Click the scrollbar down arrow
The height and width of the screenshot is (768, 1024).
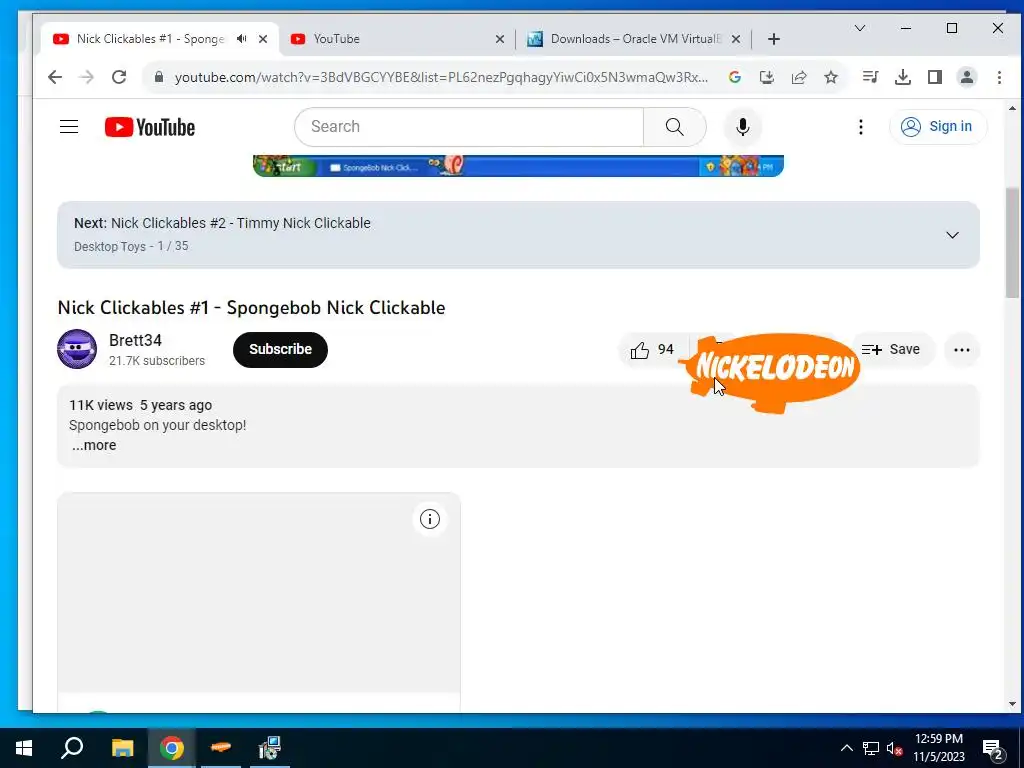[1012, 704]
